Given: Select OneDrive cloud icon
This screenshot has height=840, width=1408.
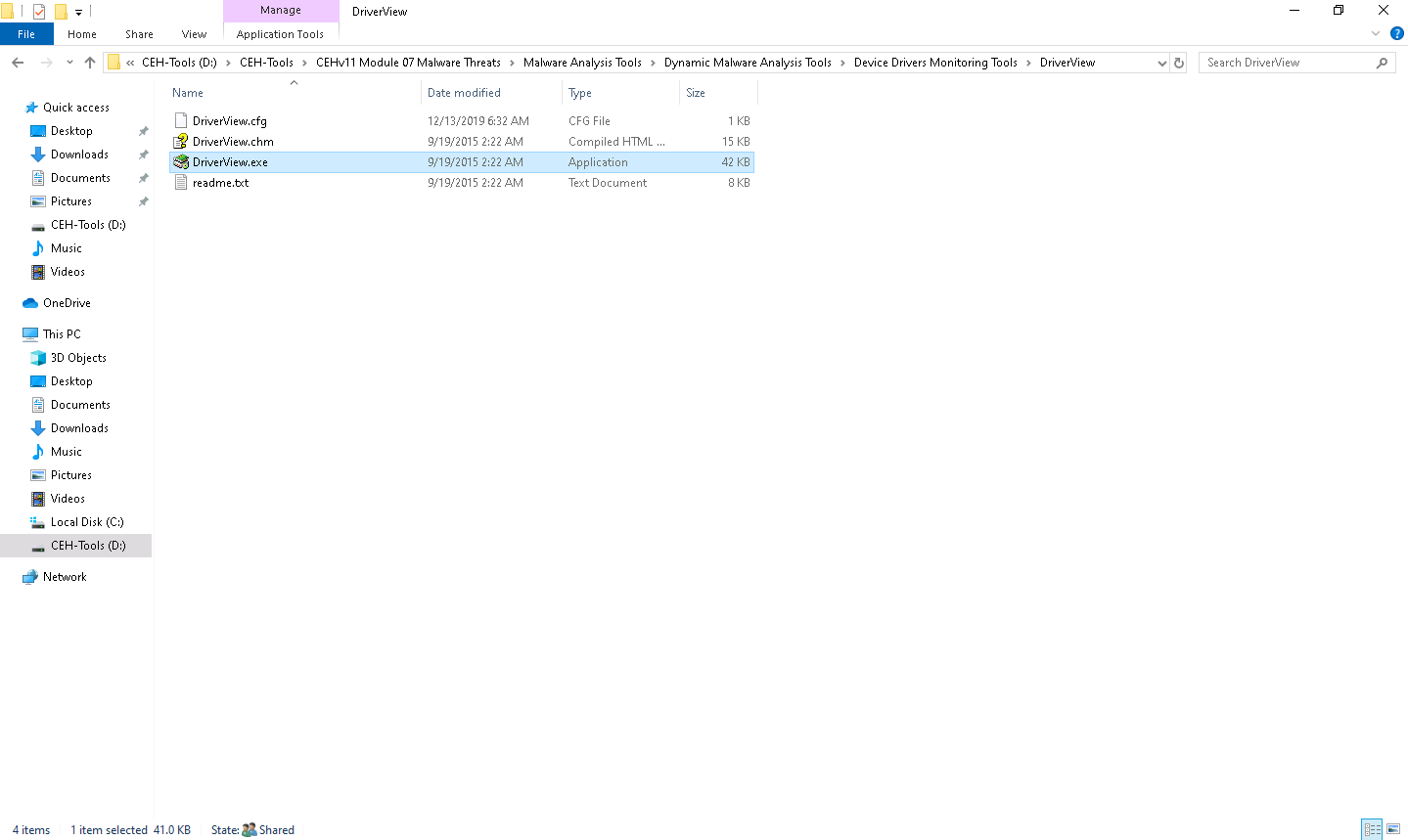Looking at the screenshot, I should pos(30,303).
